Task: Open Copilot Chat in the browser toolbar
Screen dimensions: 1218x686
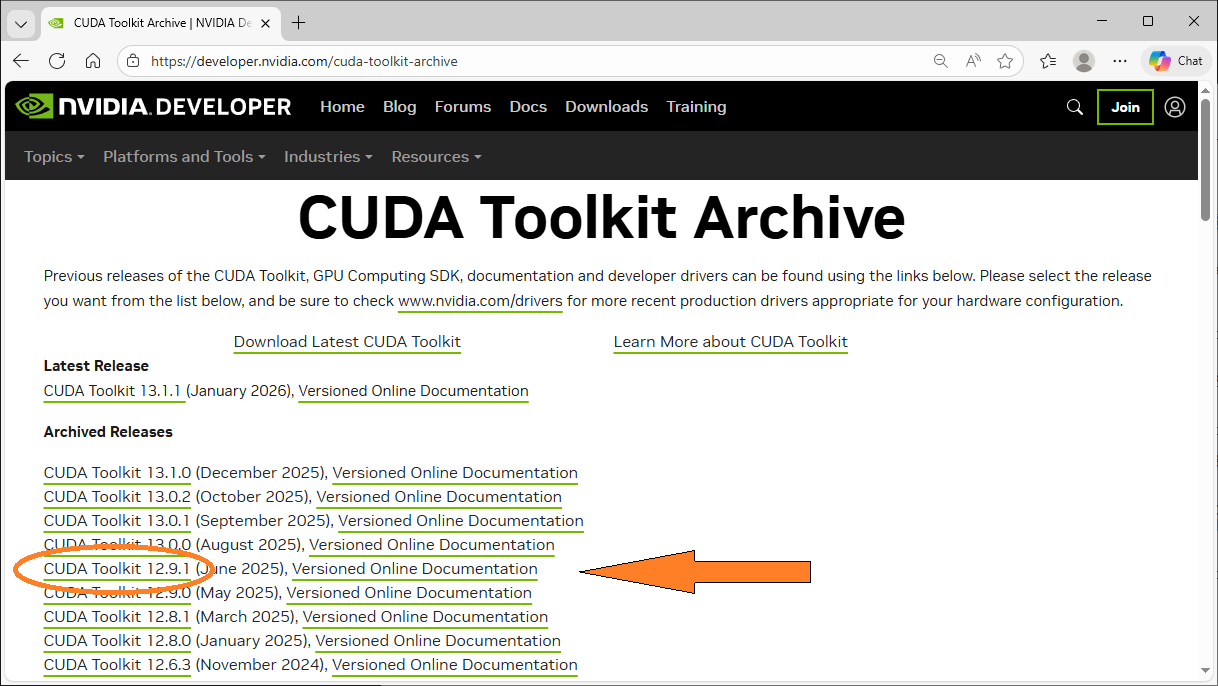Action: [x=1175, y=60]
